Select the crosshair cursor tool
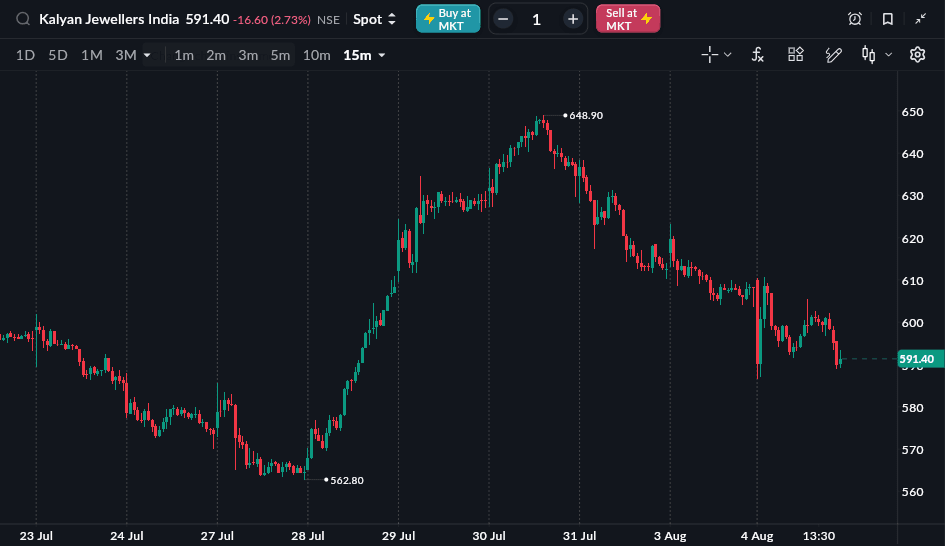The width and height of the screenshot is (945, 546). coord(709,55)
